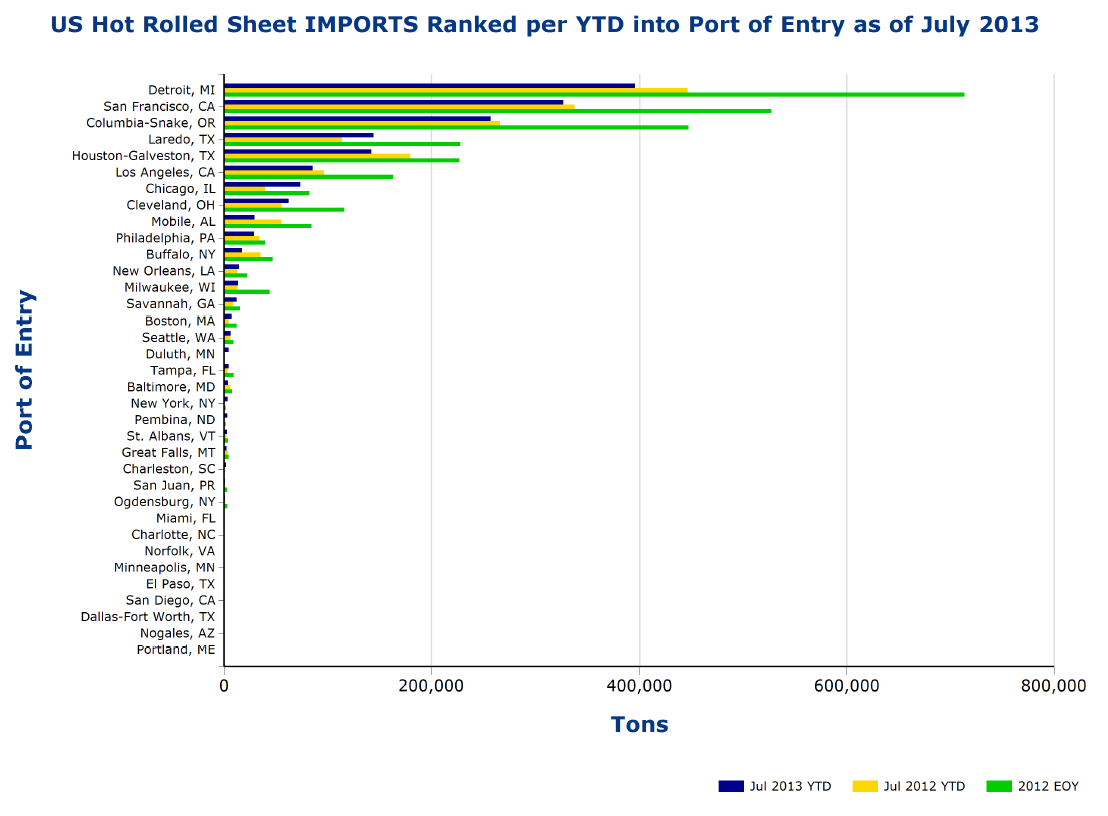The image size is (1108, 816).
Task: Click the yellow Jul 2012 YTD legend swatch
Action: tap(865, 786)
